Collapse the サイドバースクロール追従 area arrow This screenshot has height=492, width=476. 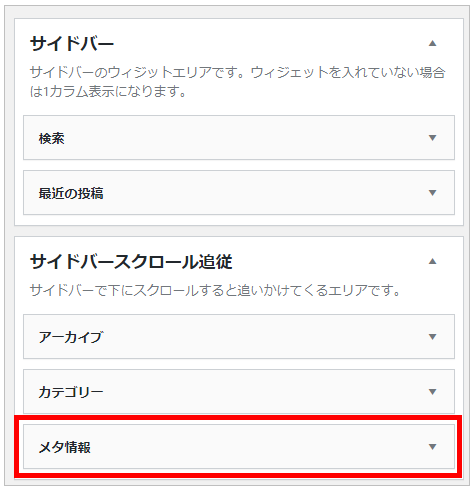432,261
